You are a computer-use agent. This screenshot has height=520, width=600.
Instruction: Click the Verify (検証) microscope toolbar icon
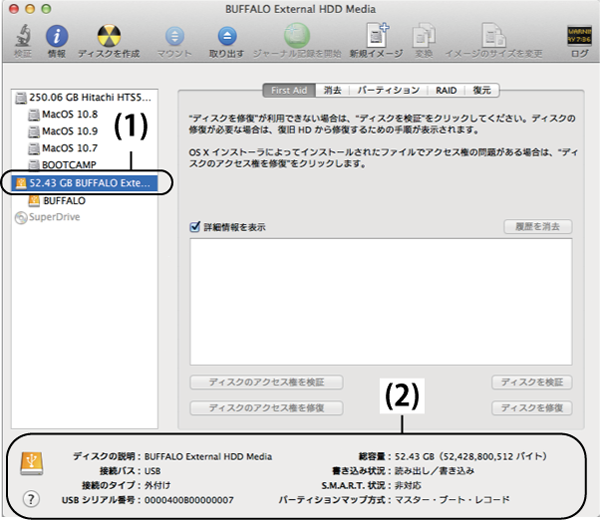[23, 36]
